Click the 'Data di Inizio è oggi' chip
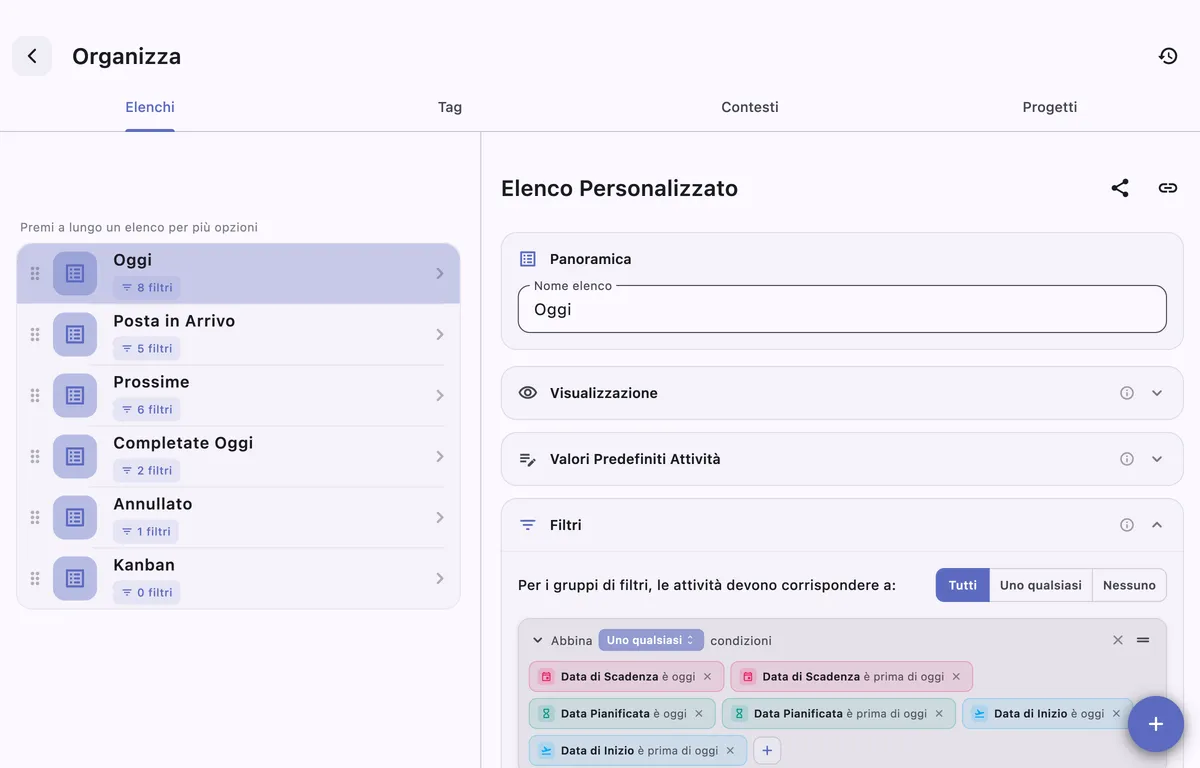Viewport: 1200px width, 768px height. 1047,714
